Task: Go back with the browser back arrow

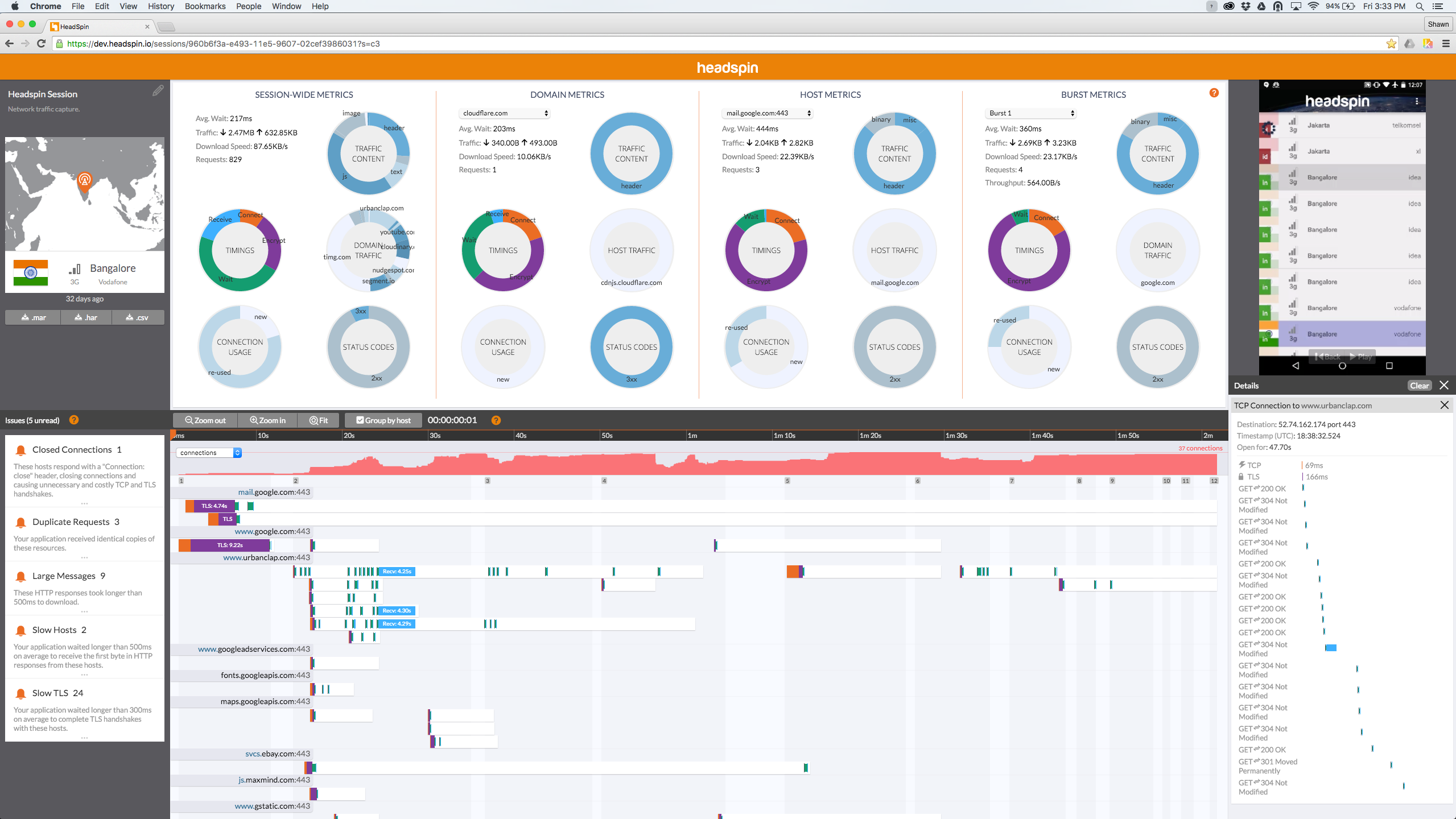Action: (9, 44)
